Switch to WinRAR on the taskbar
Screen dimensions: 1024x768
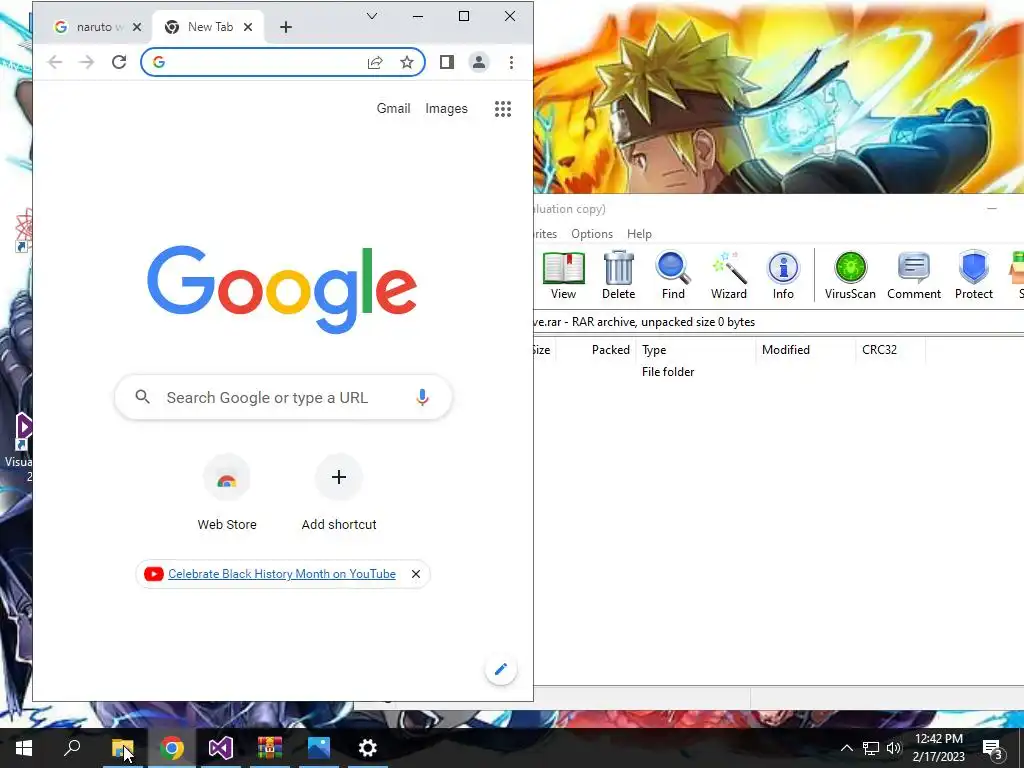click(269, 748)
